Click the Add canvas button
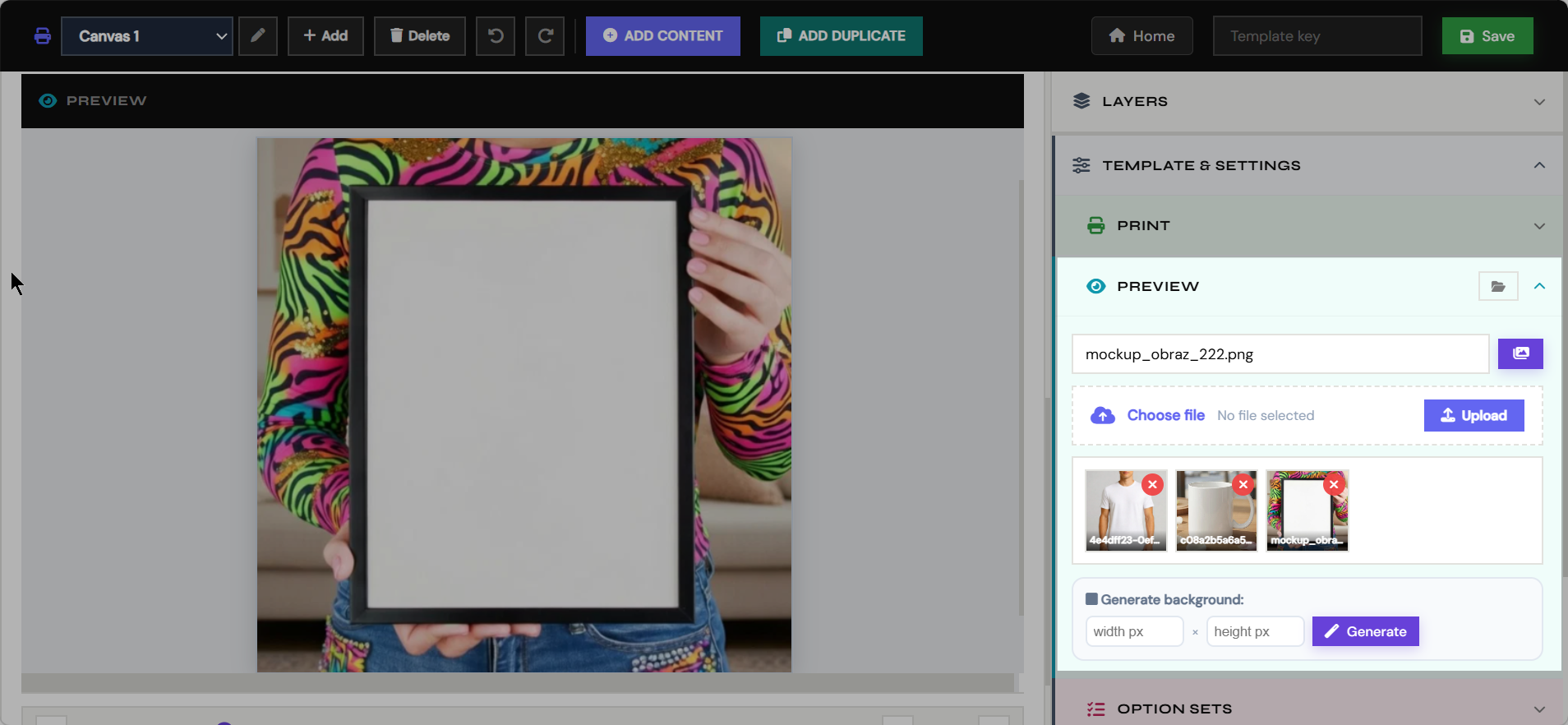This screenshot has width=1568, height=725. pyautogui.click(x=325, y=36)
